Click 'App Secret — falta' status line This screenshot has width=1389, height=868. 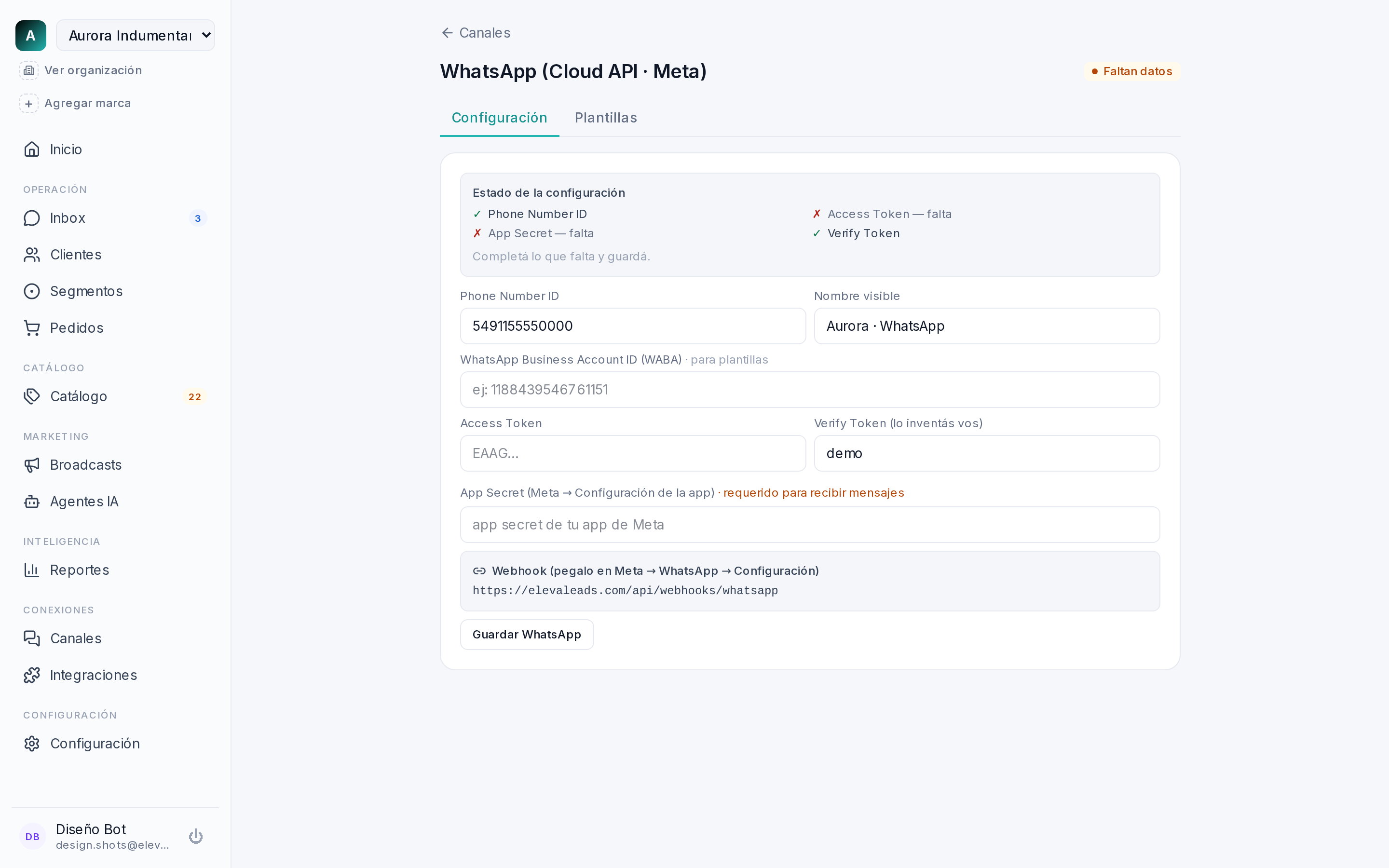(x=541, y=234)
